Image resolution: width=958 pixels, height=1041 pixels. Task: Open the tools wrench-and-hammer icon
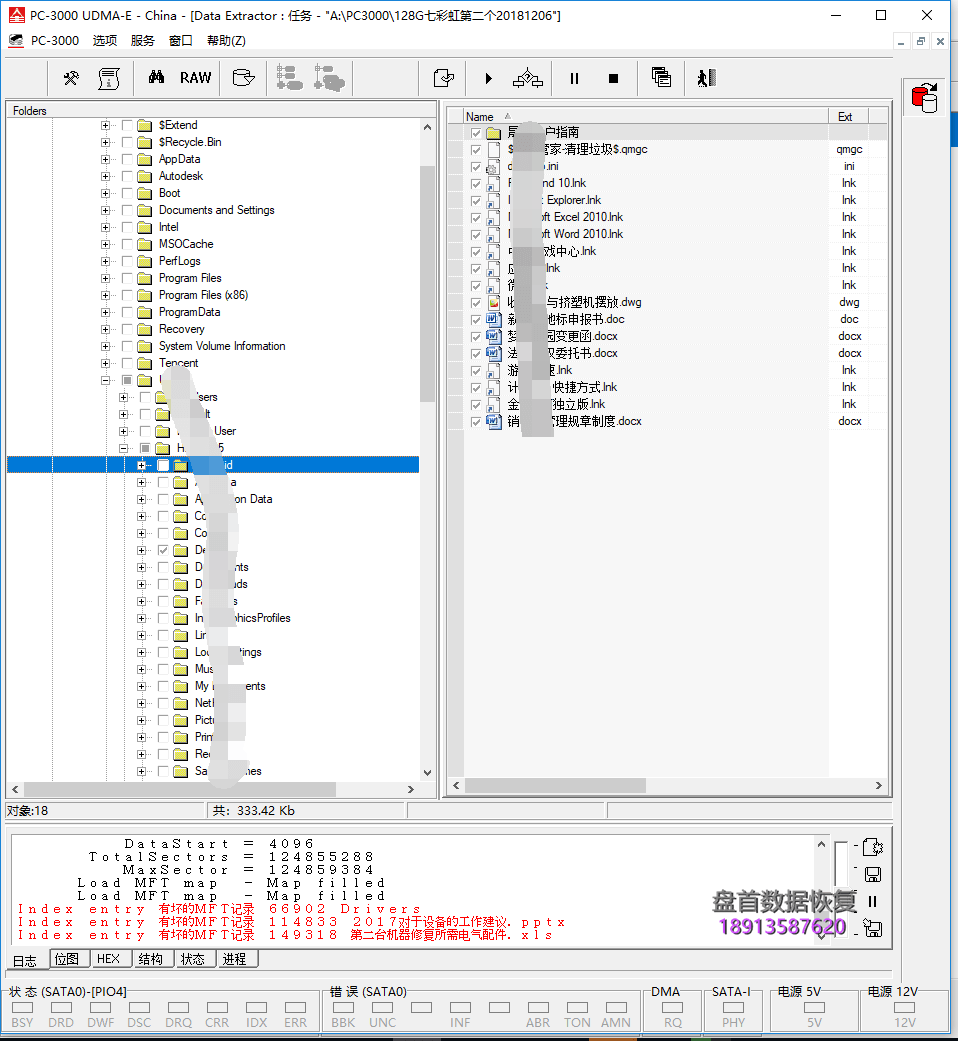point(71,78)
